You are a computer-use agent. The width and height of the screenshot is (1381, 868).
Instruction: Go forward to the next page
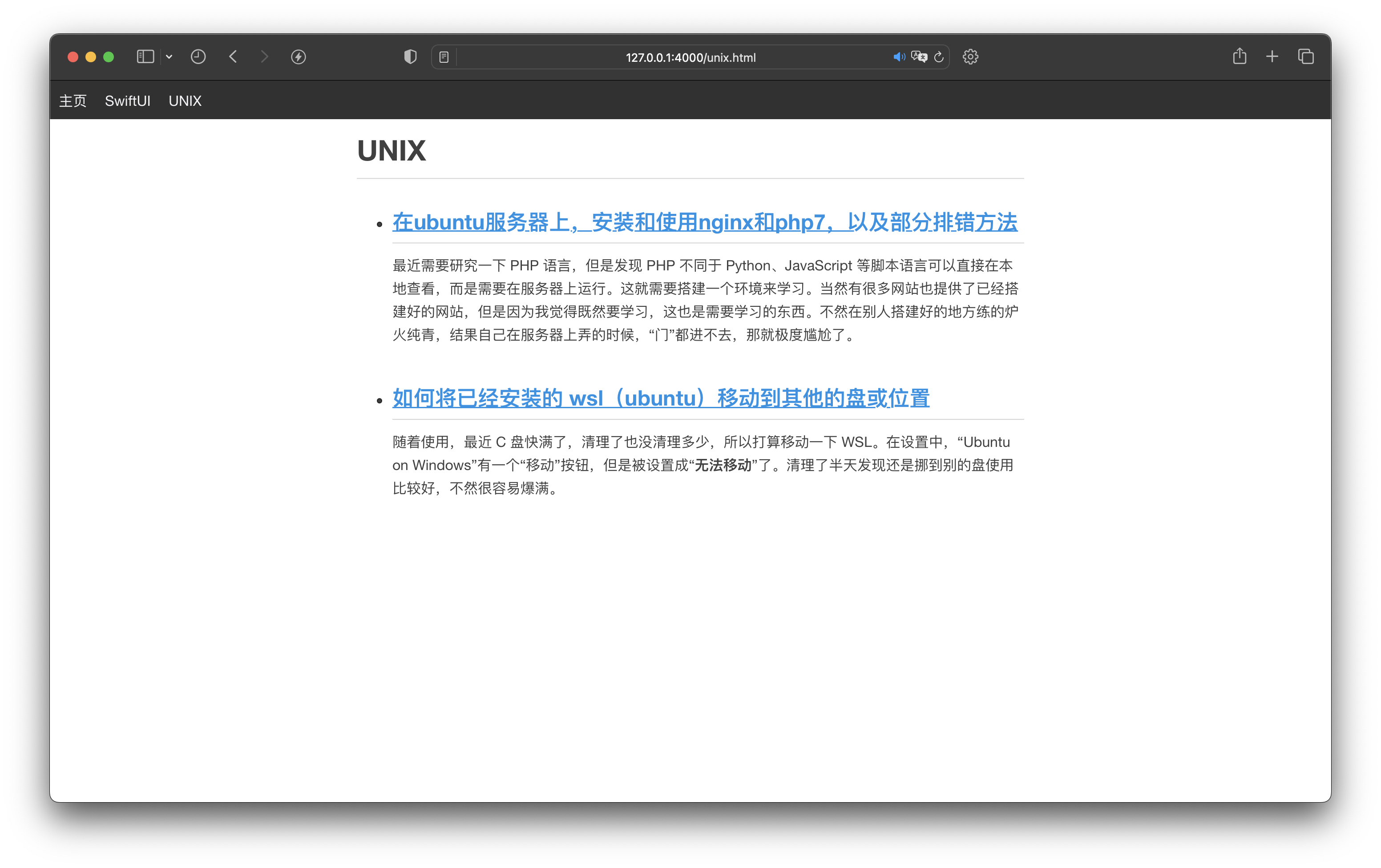click(264, 57)
